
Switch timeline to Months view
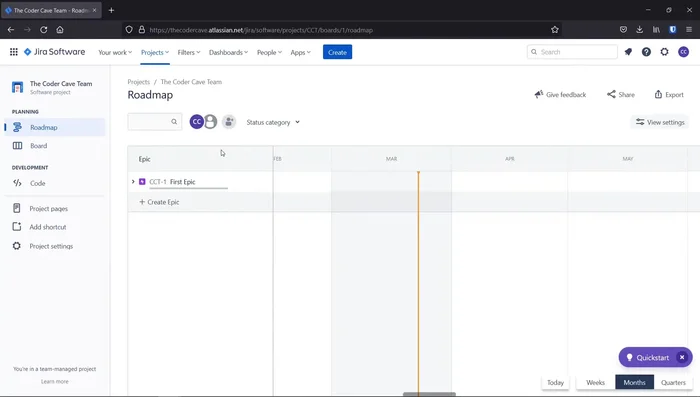(634, 382)
